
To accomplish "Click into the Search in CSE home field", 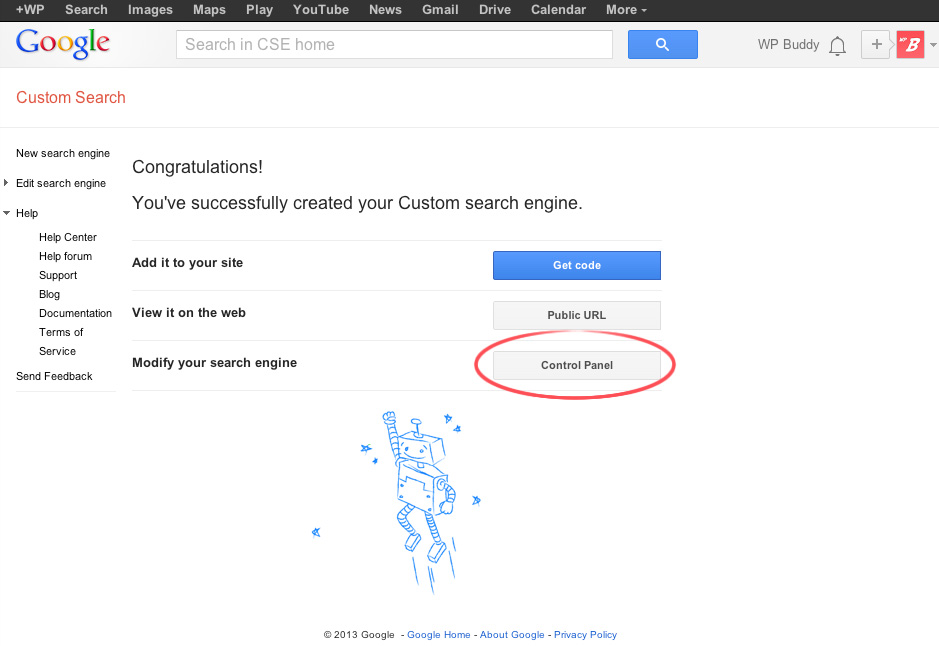I will pos(394,45).
